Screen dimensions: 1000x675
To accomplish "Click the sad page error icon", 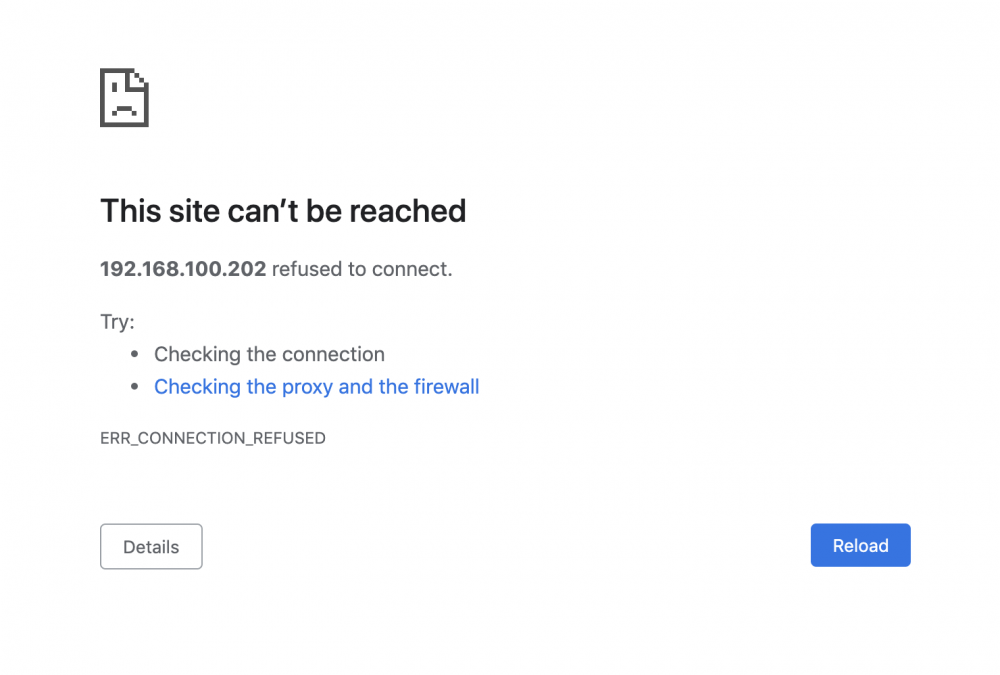I will (x=124, y=98).
